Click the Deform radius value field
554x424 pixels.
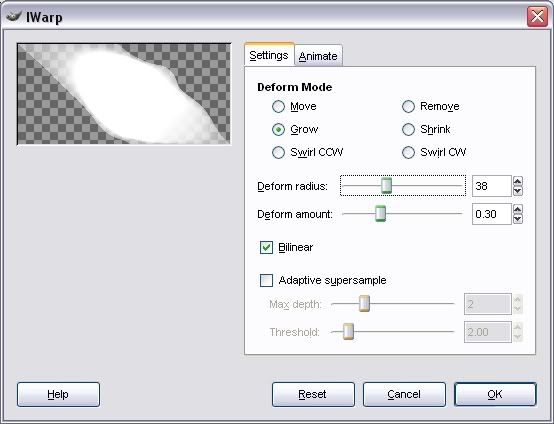[x=492, y=186]
